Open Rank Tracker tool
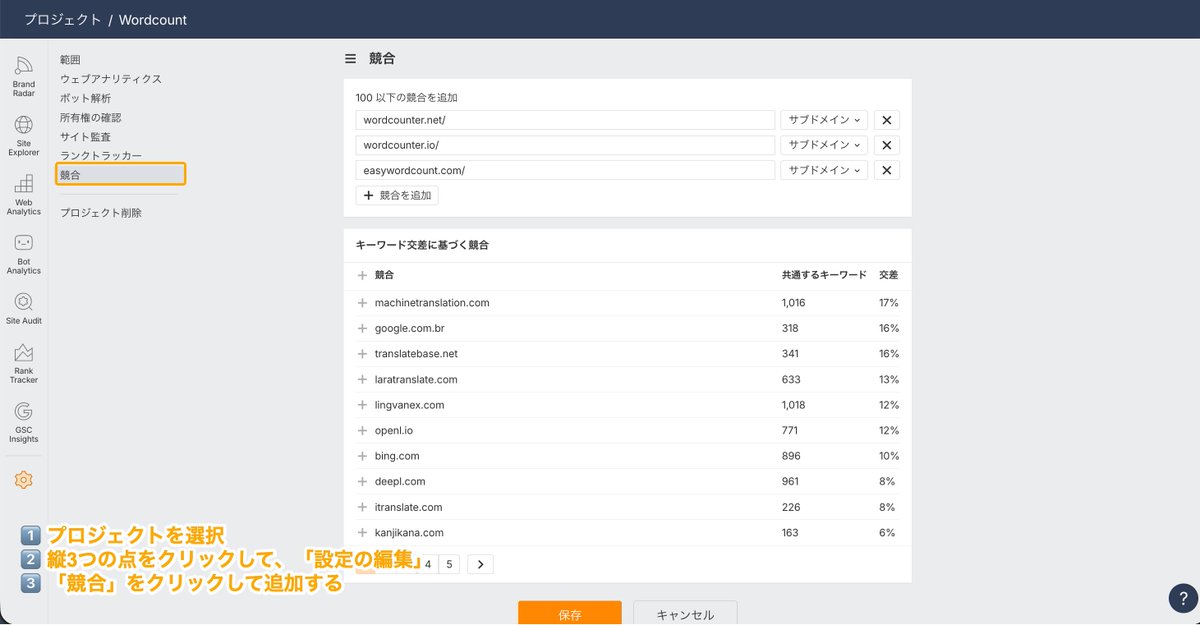Viewport: 1200px width, 625px height. [23, 363]
